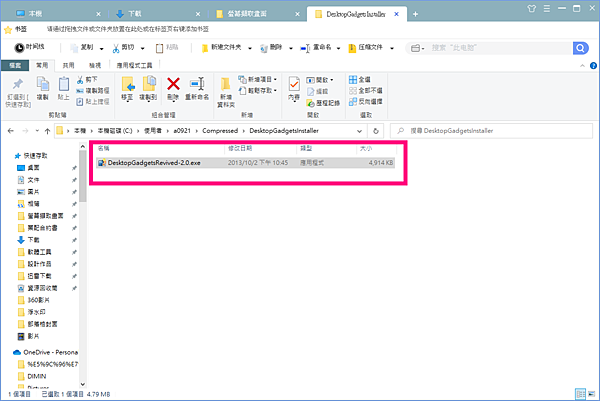Screen dimensions: 600x401
Task: Click the Compressed breadcrumb in address bar
Action: point(220,131)
